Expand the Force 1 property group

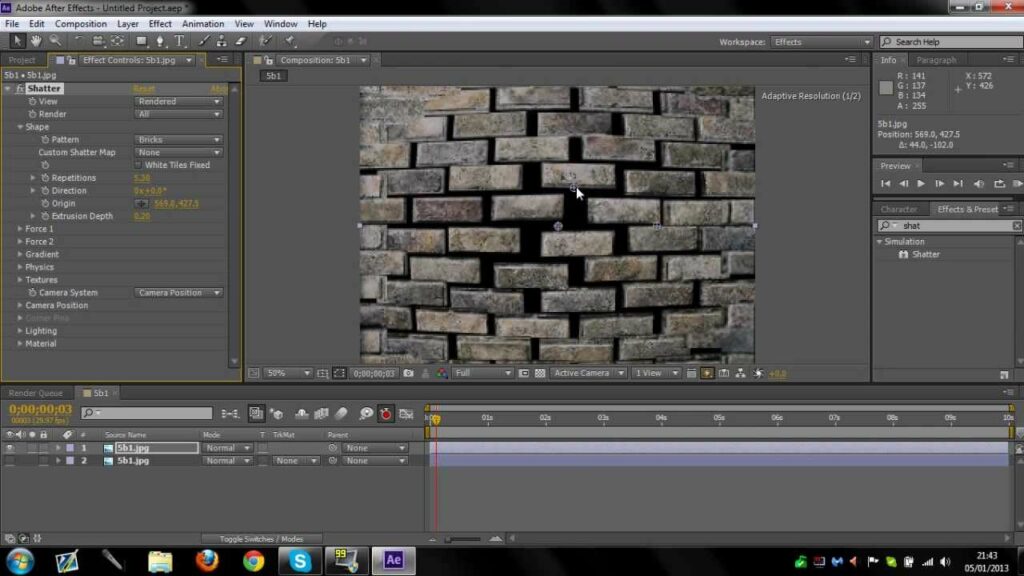pos(19,229)
